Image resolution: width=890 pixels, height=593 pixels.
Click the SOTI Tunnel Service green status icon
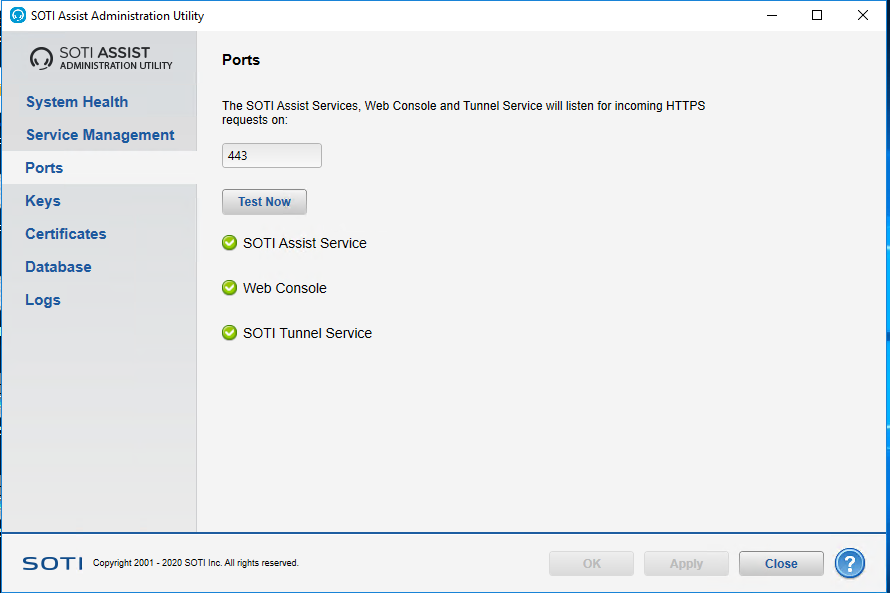click(x=229, y=333)
